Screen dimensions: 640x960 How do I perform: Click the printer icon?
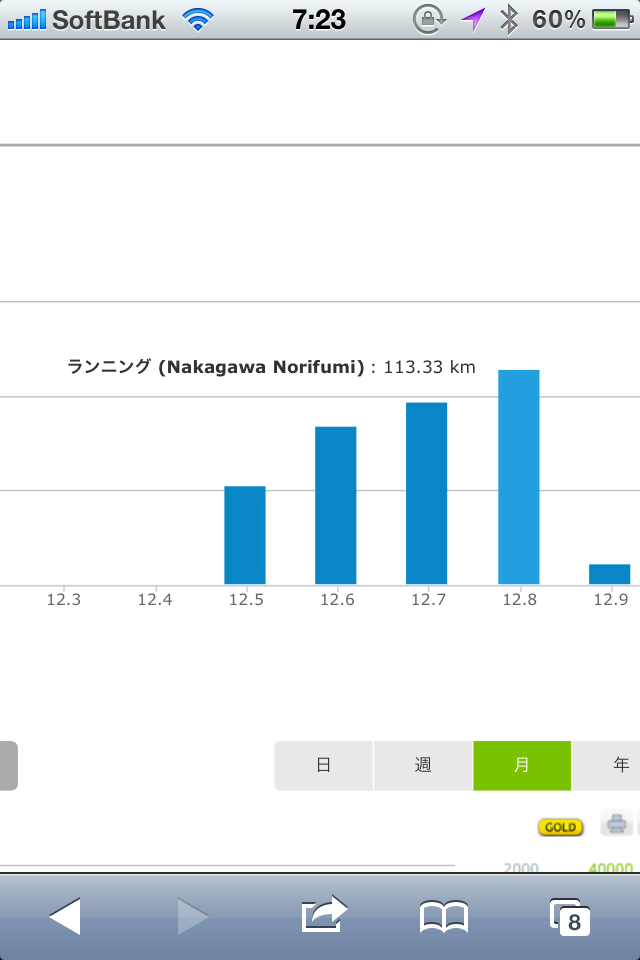[x=616, y=823]
